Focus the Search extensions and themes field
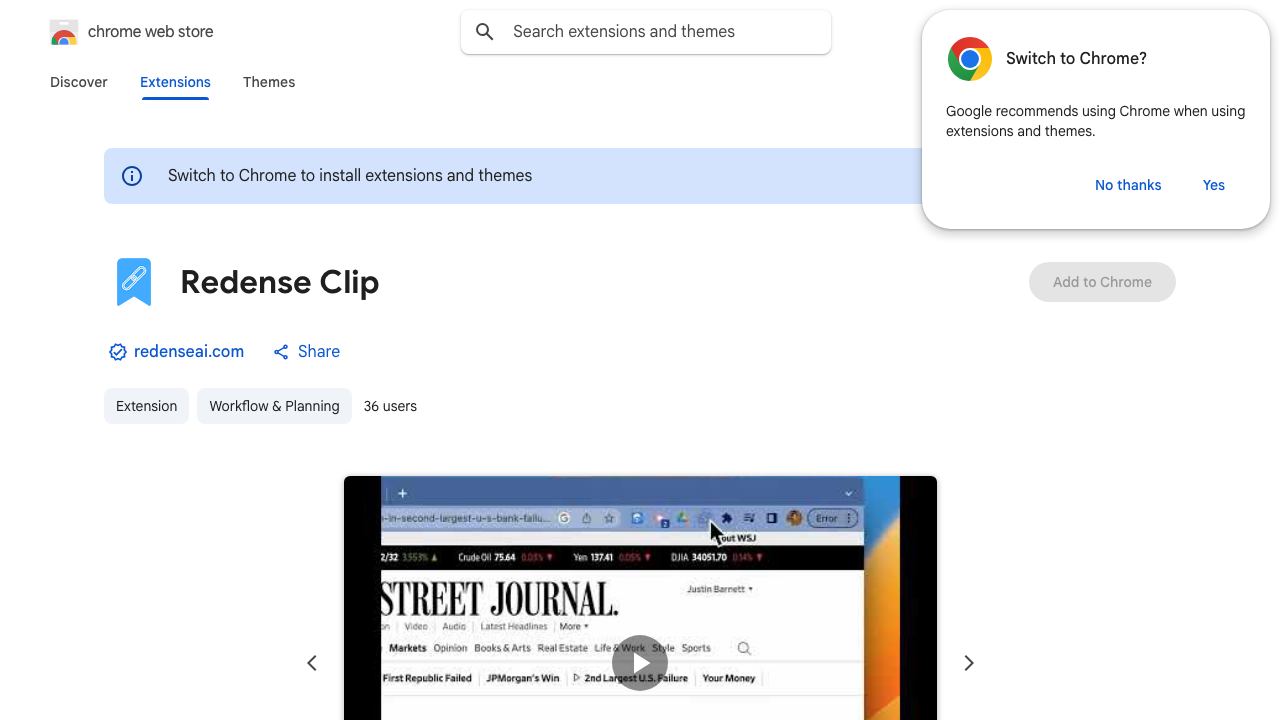1280x720 pixels. coord(646,32)
